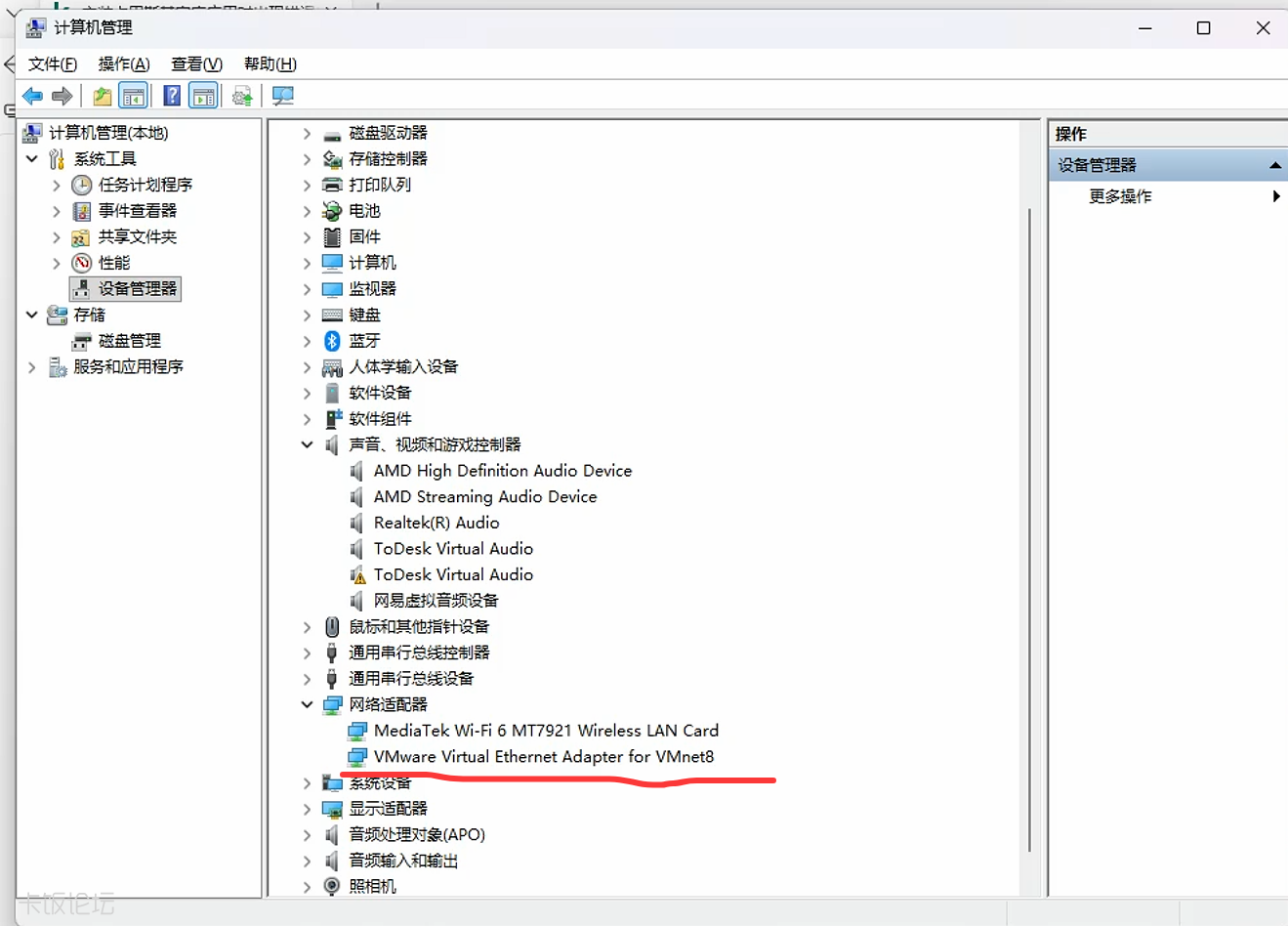1288x926 pixels.
Task: Click the 打印队列 printer icon
Action: [332, 185]
